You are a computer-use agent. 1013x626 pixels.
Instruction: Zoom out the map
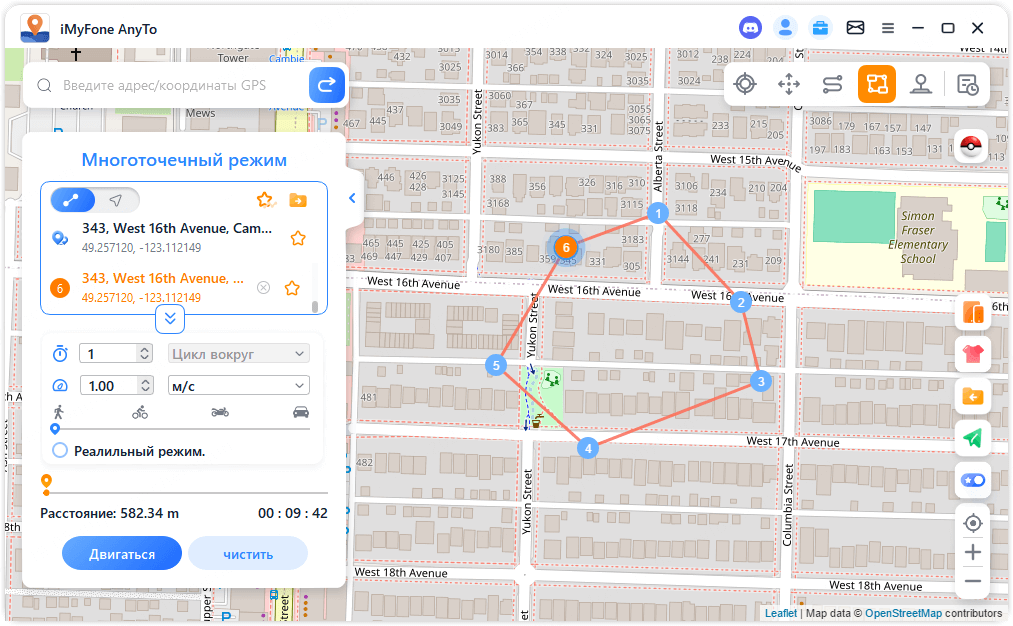tap(973, 581)
